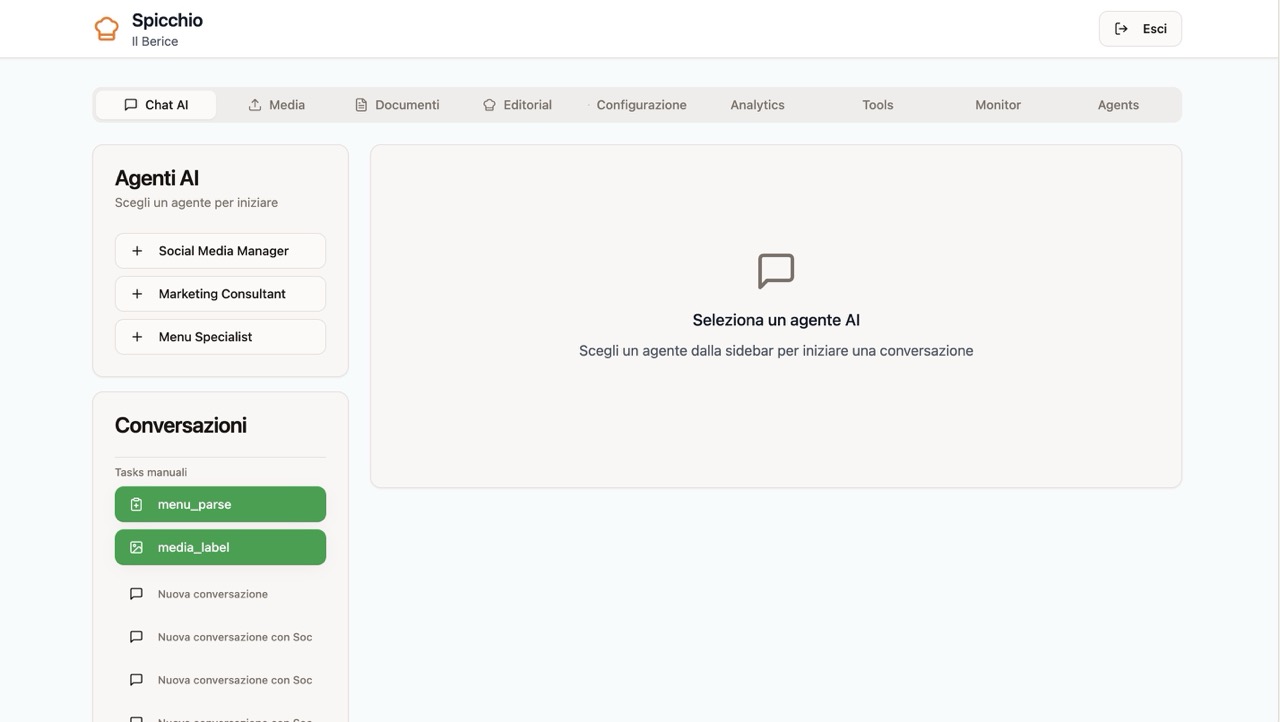
Task: Switch to the Monitor tab
Action: coord(997,105)
